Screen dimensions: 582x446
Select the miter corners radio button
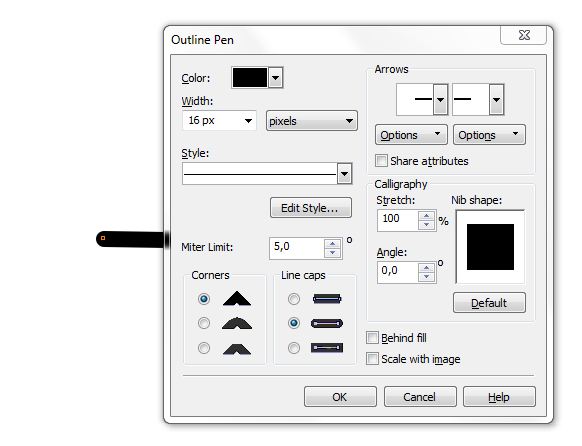pyautogui.click(x=204, y=299)
